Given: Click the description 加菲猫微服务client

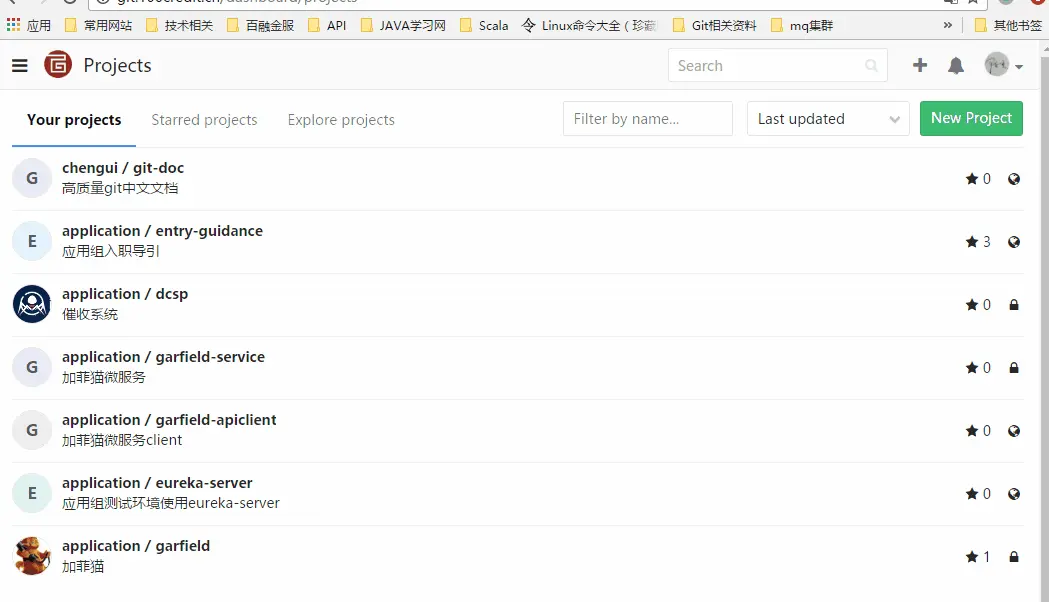Looking at the screenshot, I should pos(122,440).
